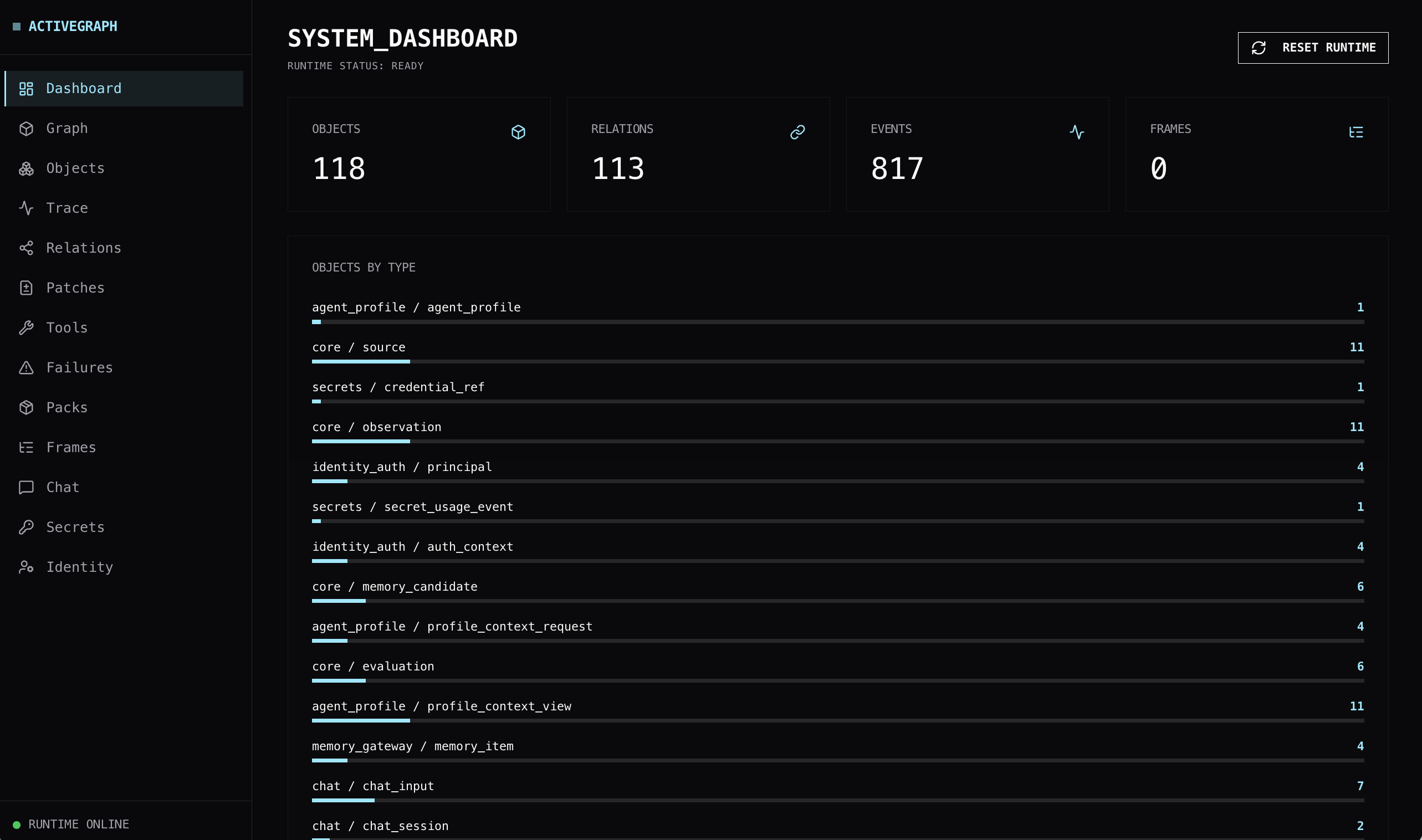Click the 'RUNTIME STATUS: READY' text
1422x840 pixels.
pyautogui.click(x=356, y=66)
